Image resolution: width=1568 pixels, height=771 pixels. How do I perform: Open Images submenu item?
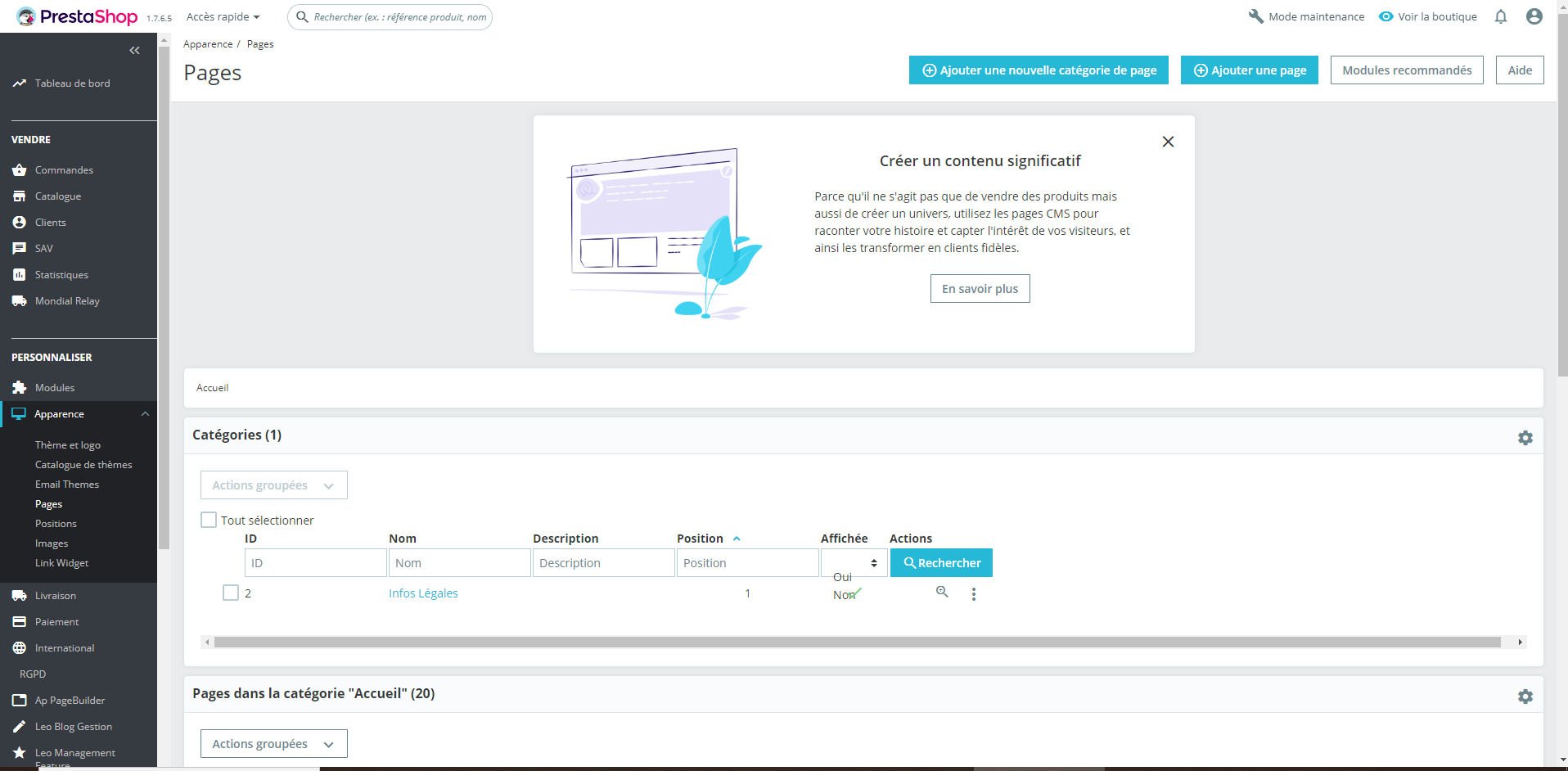click(52, 543)
